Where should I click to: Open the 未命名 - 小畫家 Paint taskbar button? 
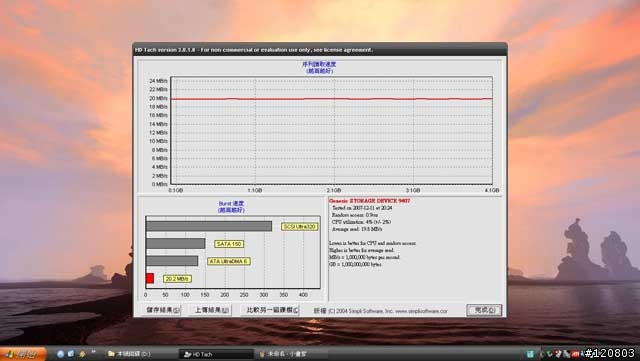point(292,354)
